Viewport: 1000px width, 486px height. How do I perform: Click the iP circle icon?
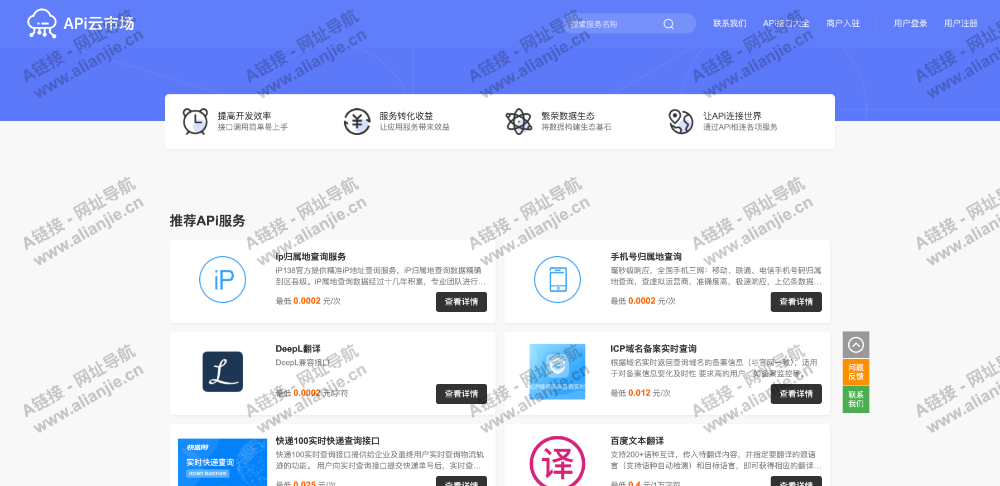coord(223,279)
